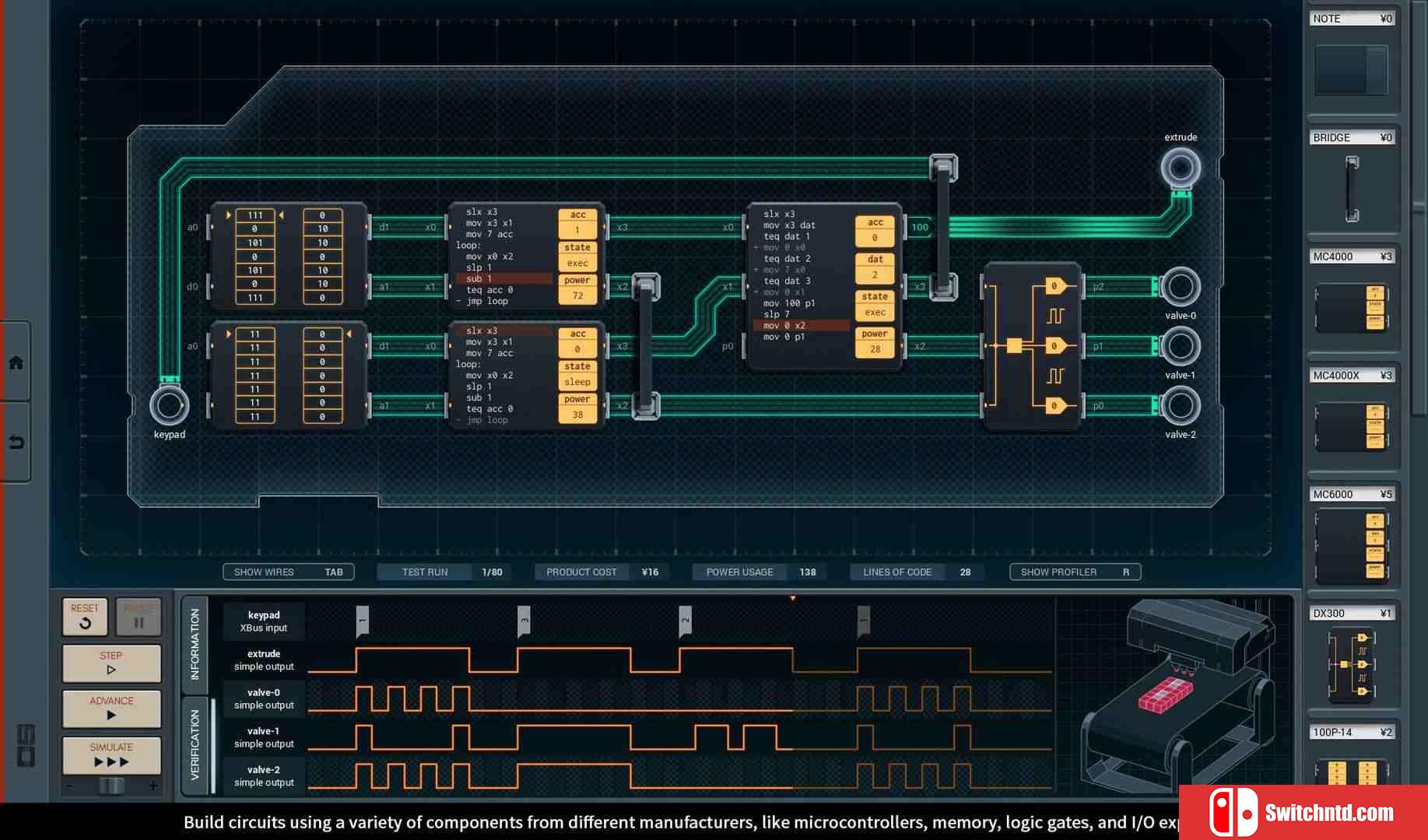Screen dimensions: 1428x840
Task: Click the DX300 chip's p1 output gate
Action: pos(1056,345)
